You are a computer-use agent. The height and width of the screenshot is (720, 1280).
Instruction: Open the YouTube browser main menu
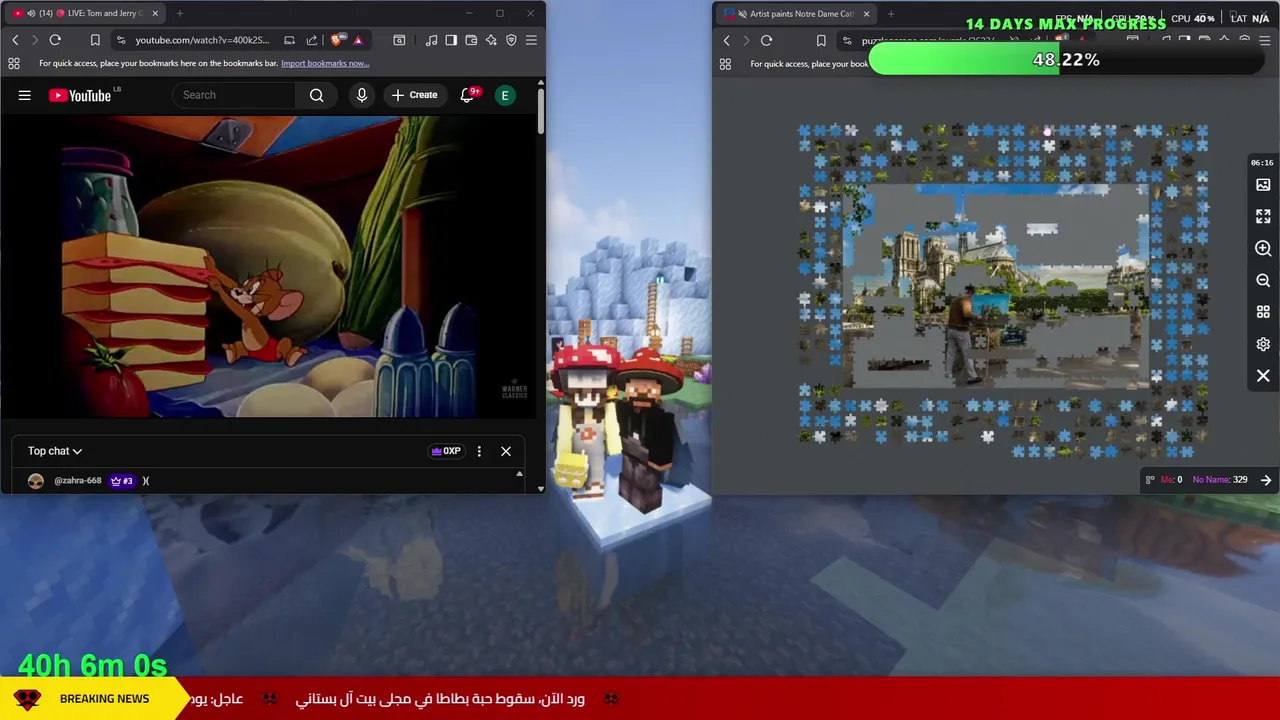(531, 40)
